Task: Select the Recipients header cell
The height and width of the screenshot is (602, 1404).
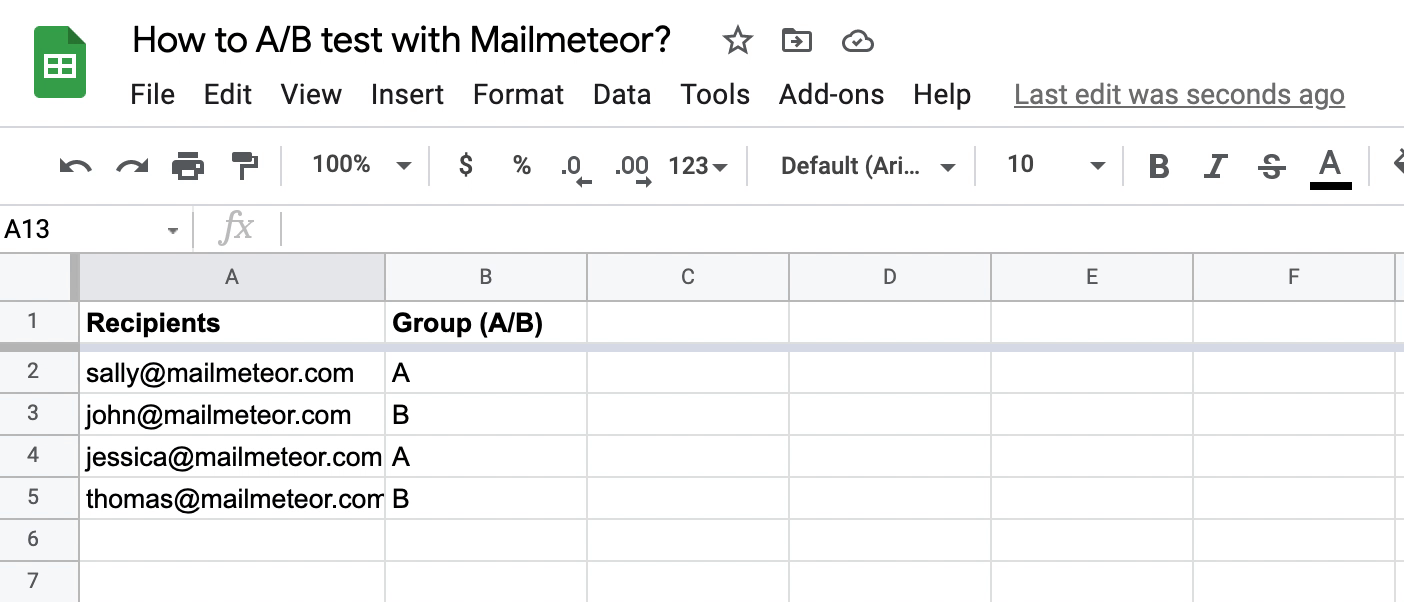Action: (x=232, y=322)
